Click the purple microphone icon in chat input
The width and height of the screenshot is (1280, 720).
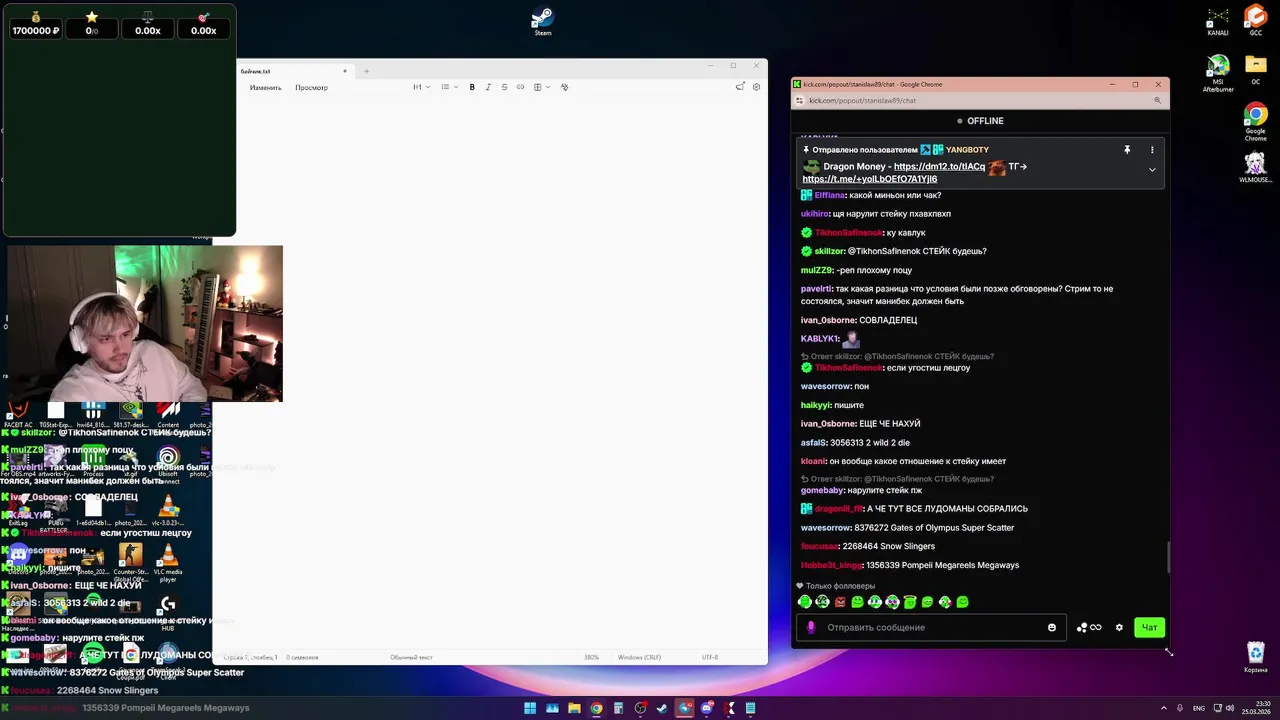(x=811, y=628)
